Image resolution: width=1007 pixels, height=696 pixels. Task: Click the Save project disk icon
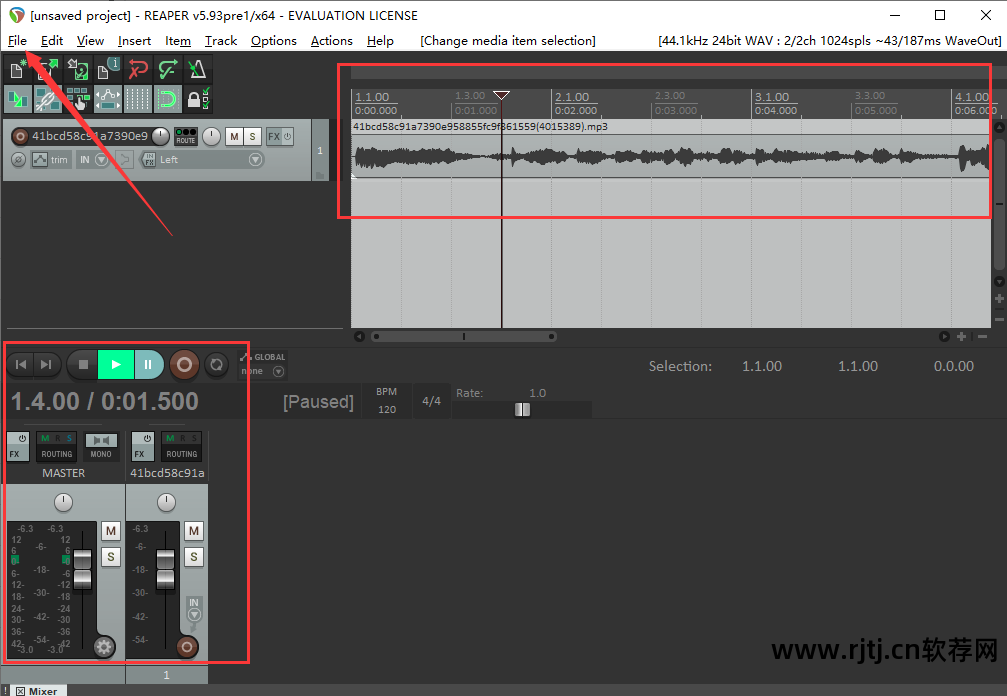78,69
